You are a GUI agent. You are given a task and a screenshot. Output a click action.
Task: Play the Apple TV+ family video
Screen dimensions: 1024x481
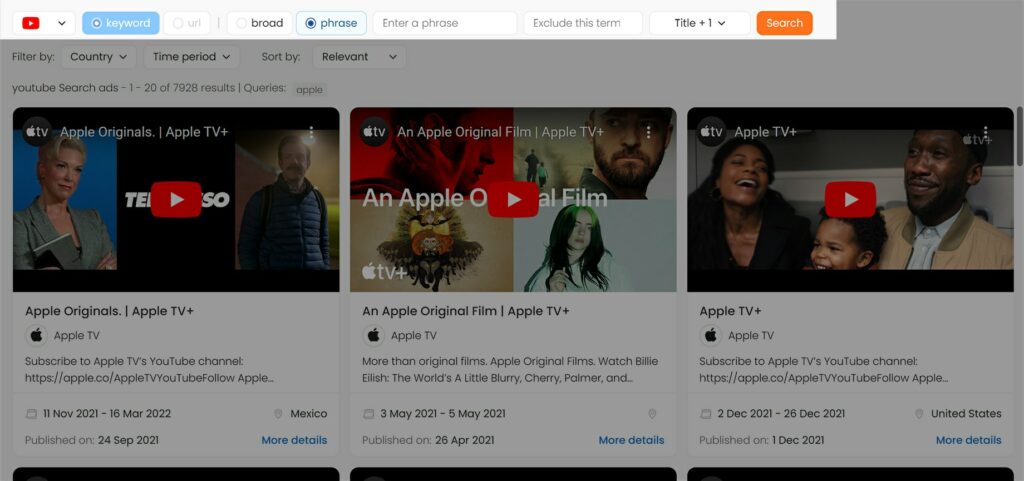click(850, 199)
